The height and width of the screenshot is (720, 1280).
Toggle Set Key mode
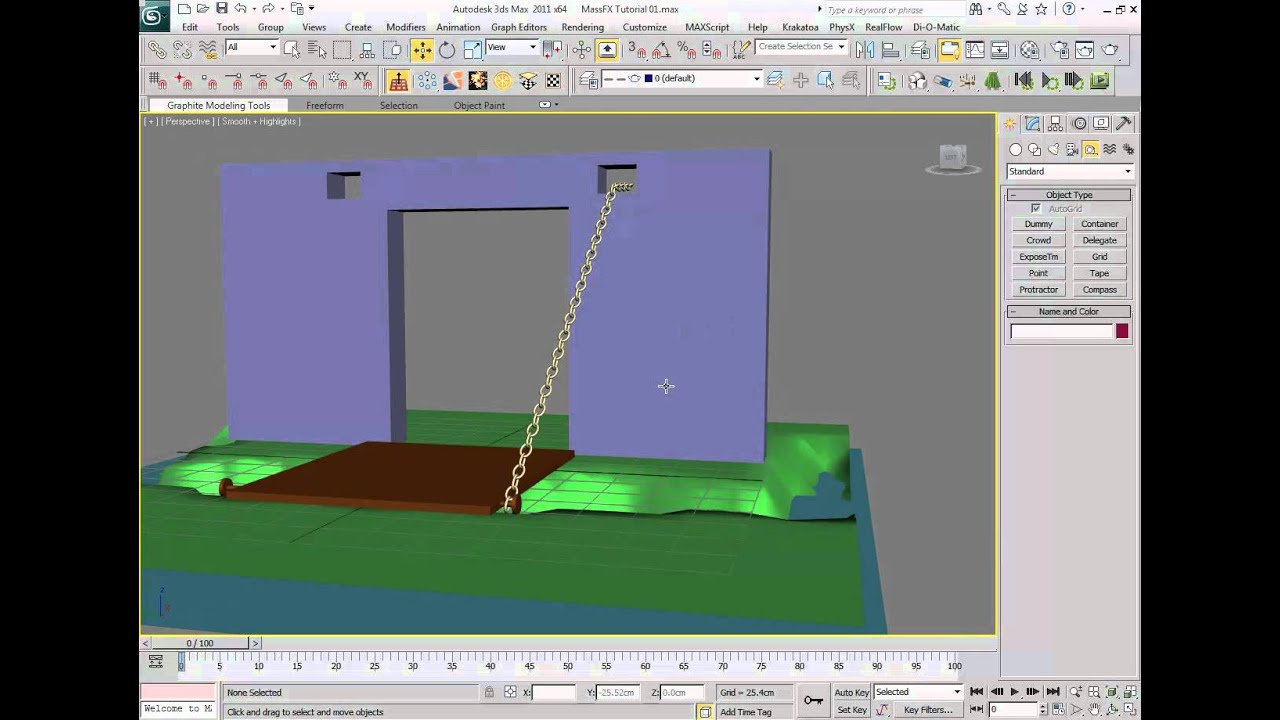852,710
